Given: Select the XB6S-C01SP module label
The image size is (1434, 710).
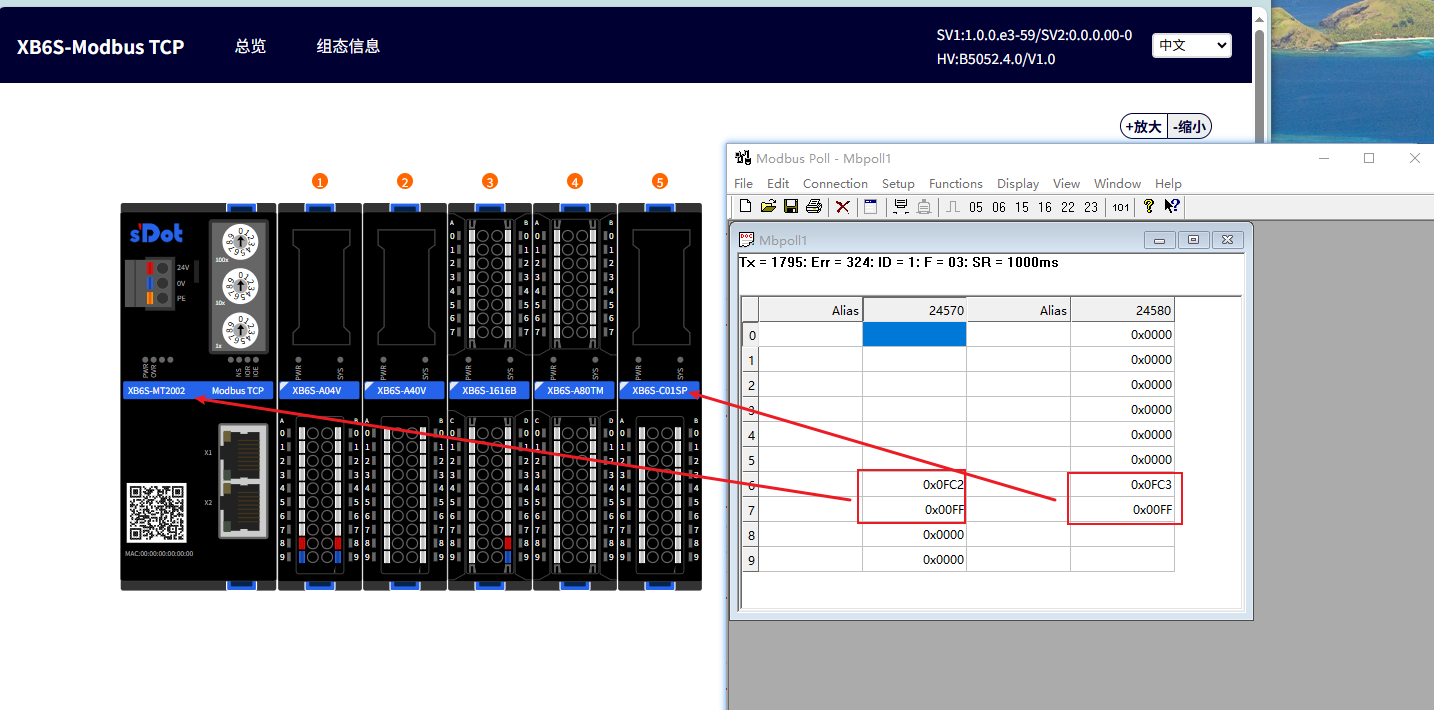Looking at the screenshot, I should pyautogui.click(x=659, y=390).
